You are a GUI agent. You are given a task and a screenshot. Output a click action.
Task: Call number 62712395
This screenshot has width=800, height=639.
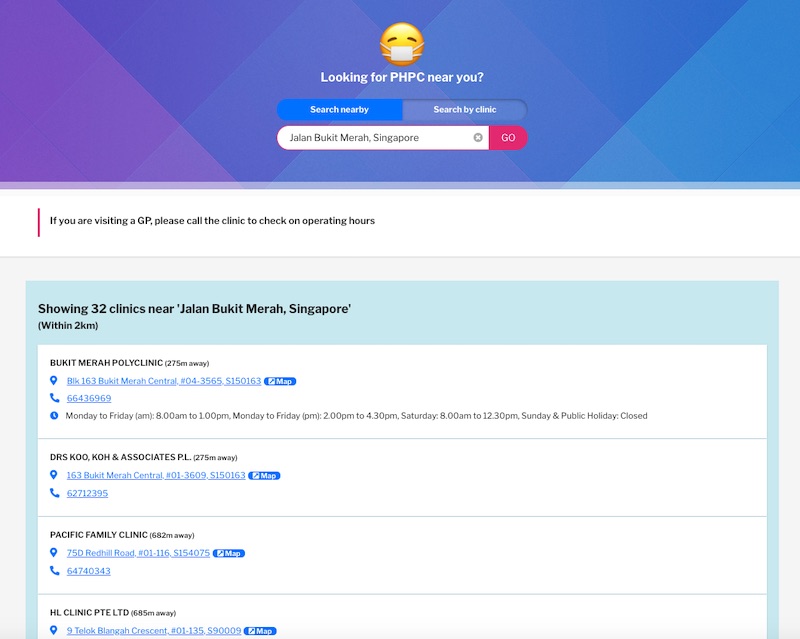click(87, 493)
